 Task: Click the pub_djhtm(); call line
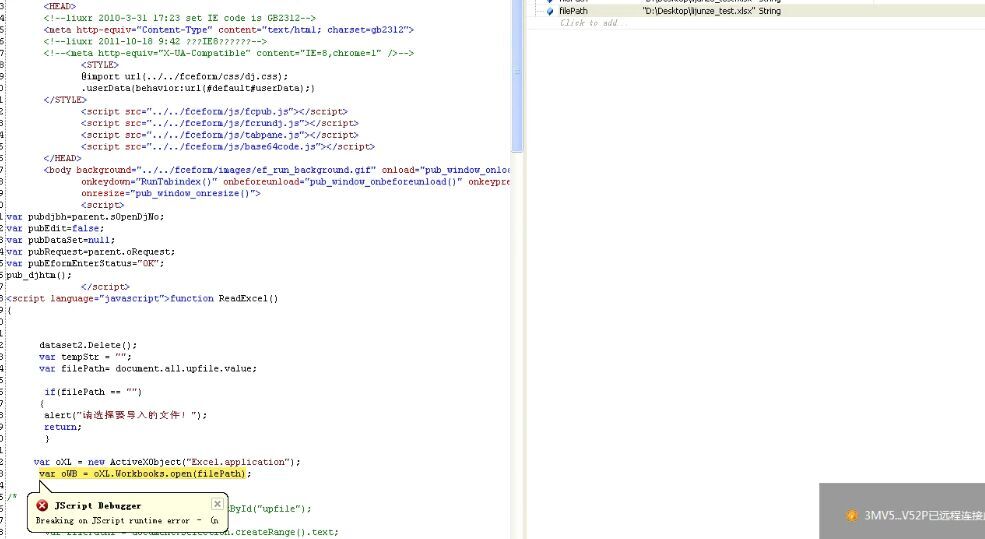tap(39, 275)
